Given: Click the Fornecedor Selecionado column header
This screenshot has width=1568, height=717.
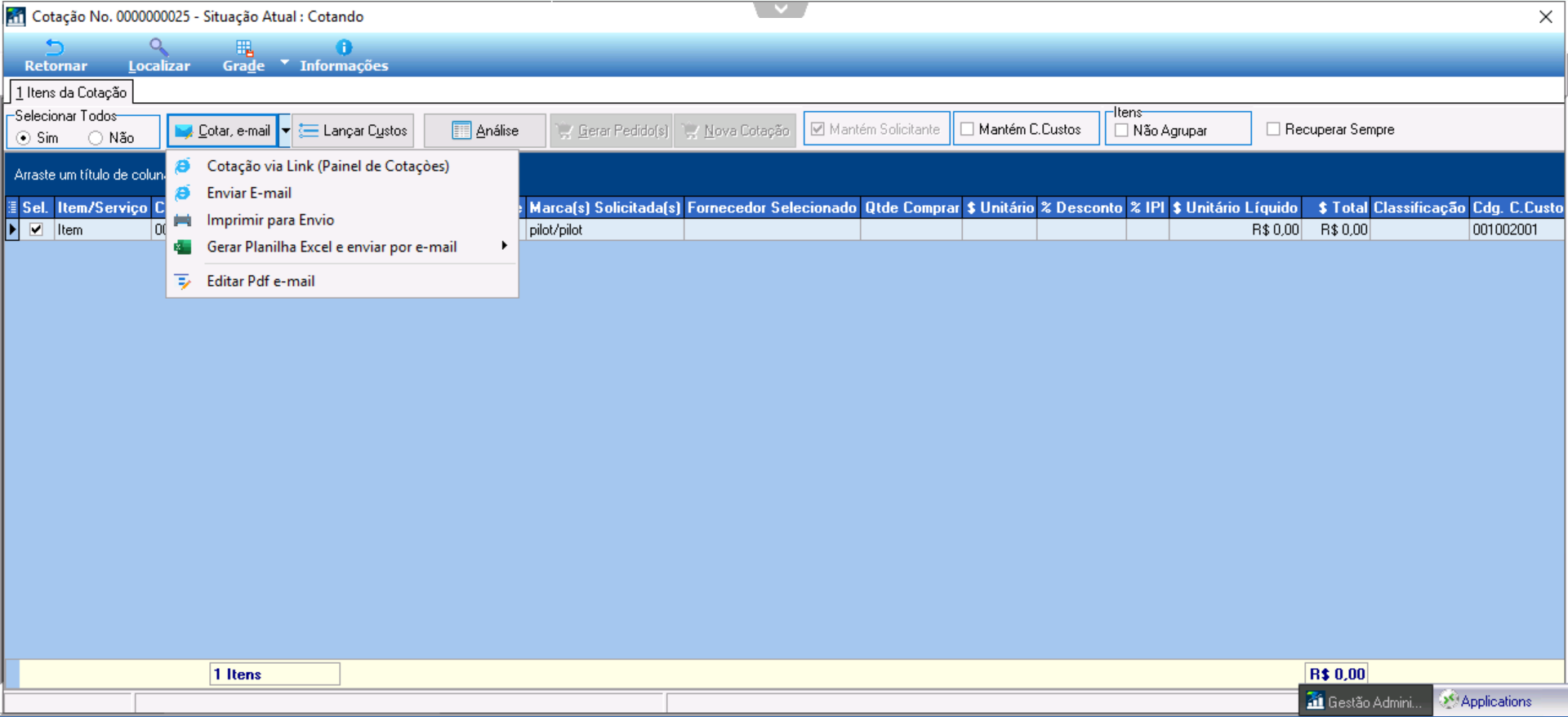Looking at the screenshot, I should coord(772,207).
